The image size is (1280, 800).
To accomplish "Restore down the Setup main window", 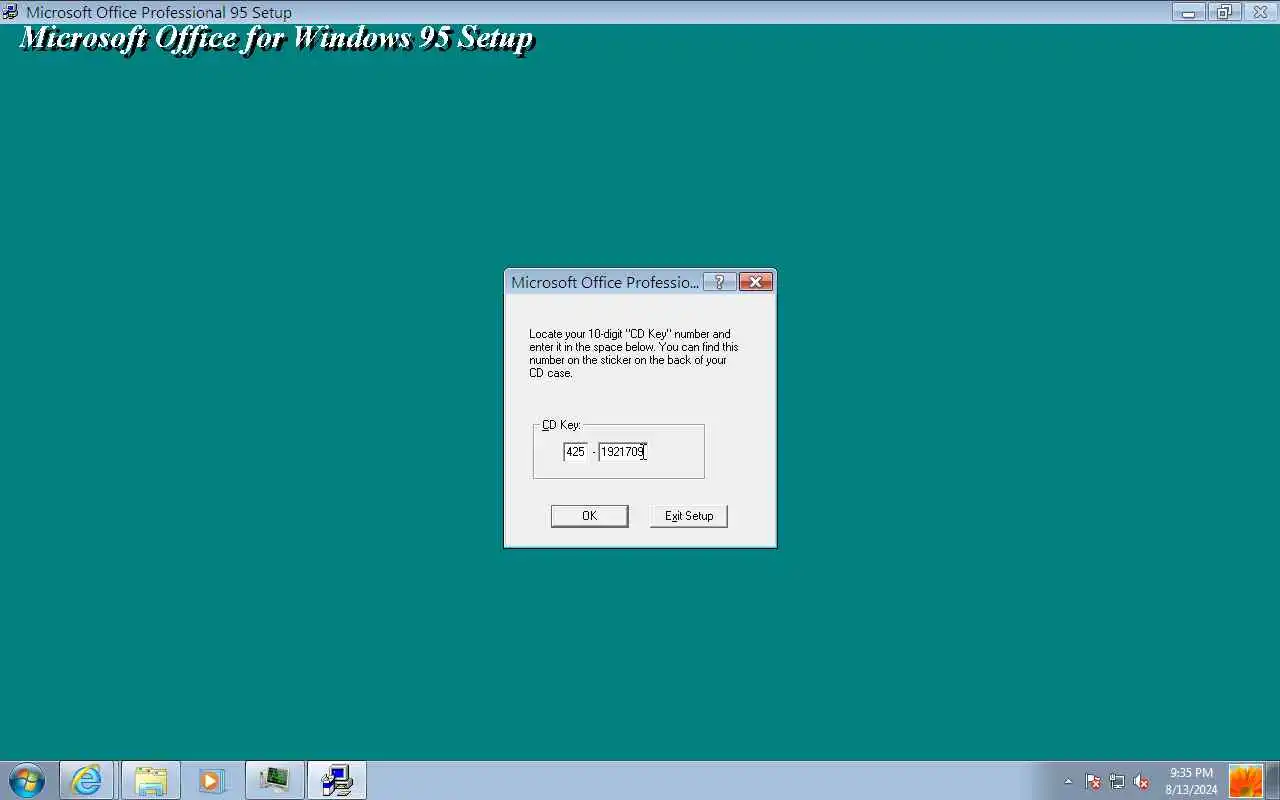I will click(1224, 12).
